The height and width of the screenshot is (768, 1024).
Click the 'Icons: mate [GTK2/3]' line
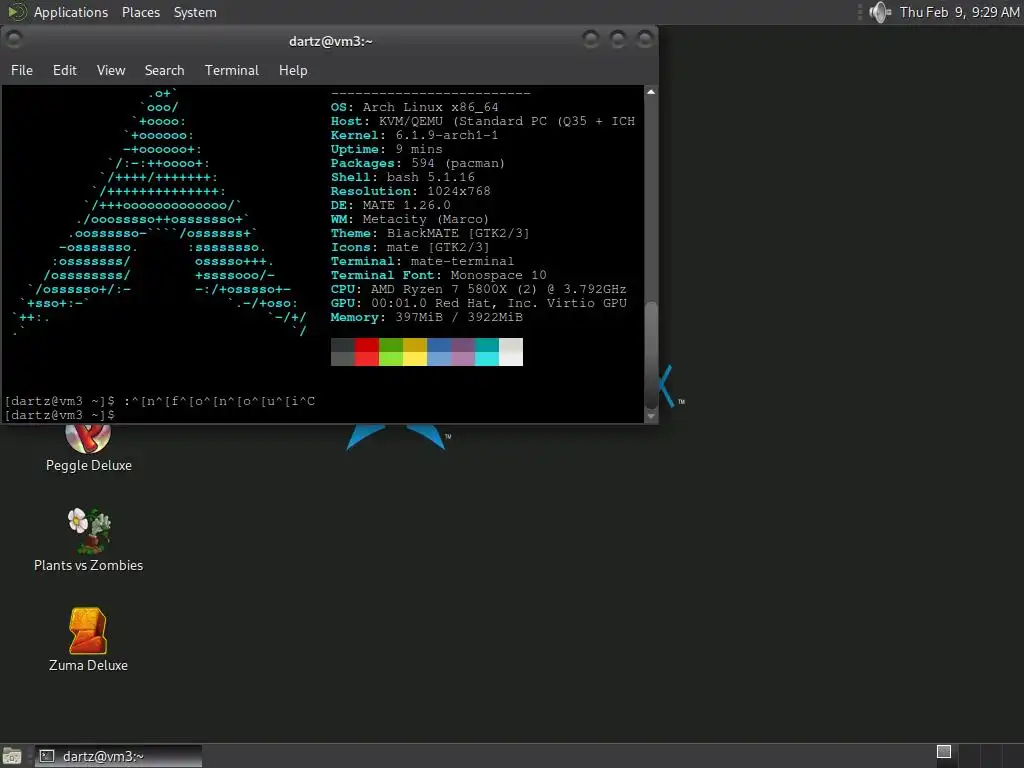tap(410, 248)
